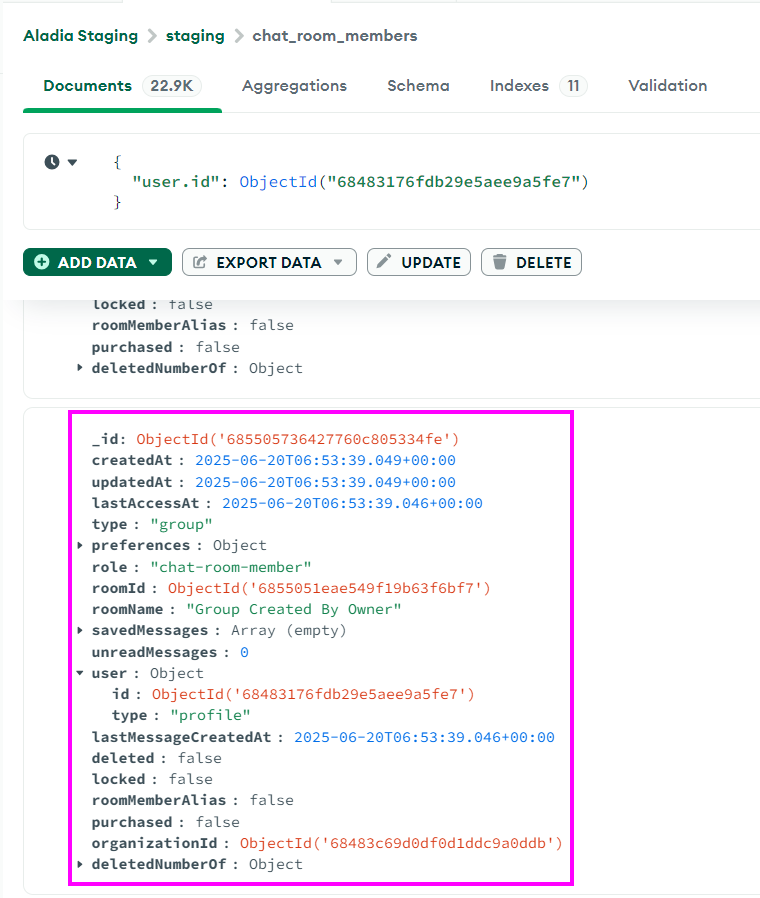Click the UPDATE button
The image size is (760, 898).
tap(419, 262)
